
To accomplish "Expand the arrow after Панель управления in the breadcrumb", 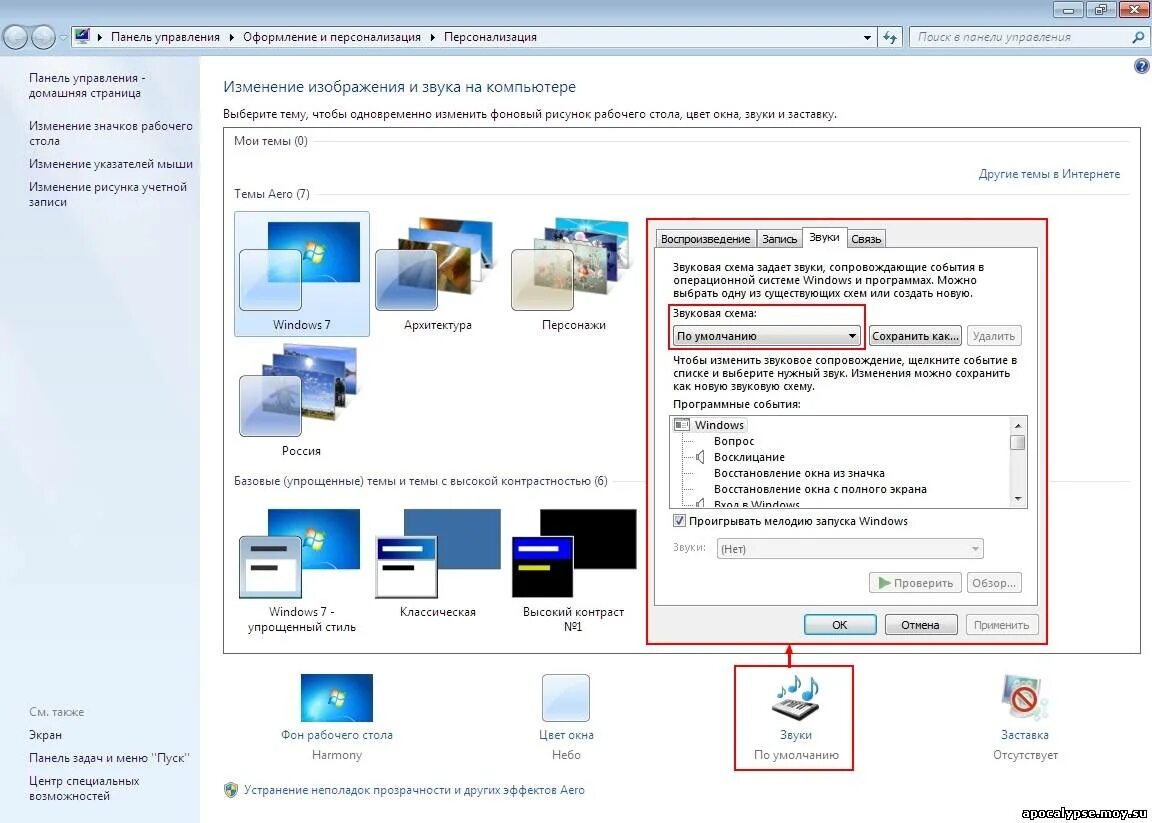I will point(231,37).
